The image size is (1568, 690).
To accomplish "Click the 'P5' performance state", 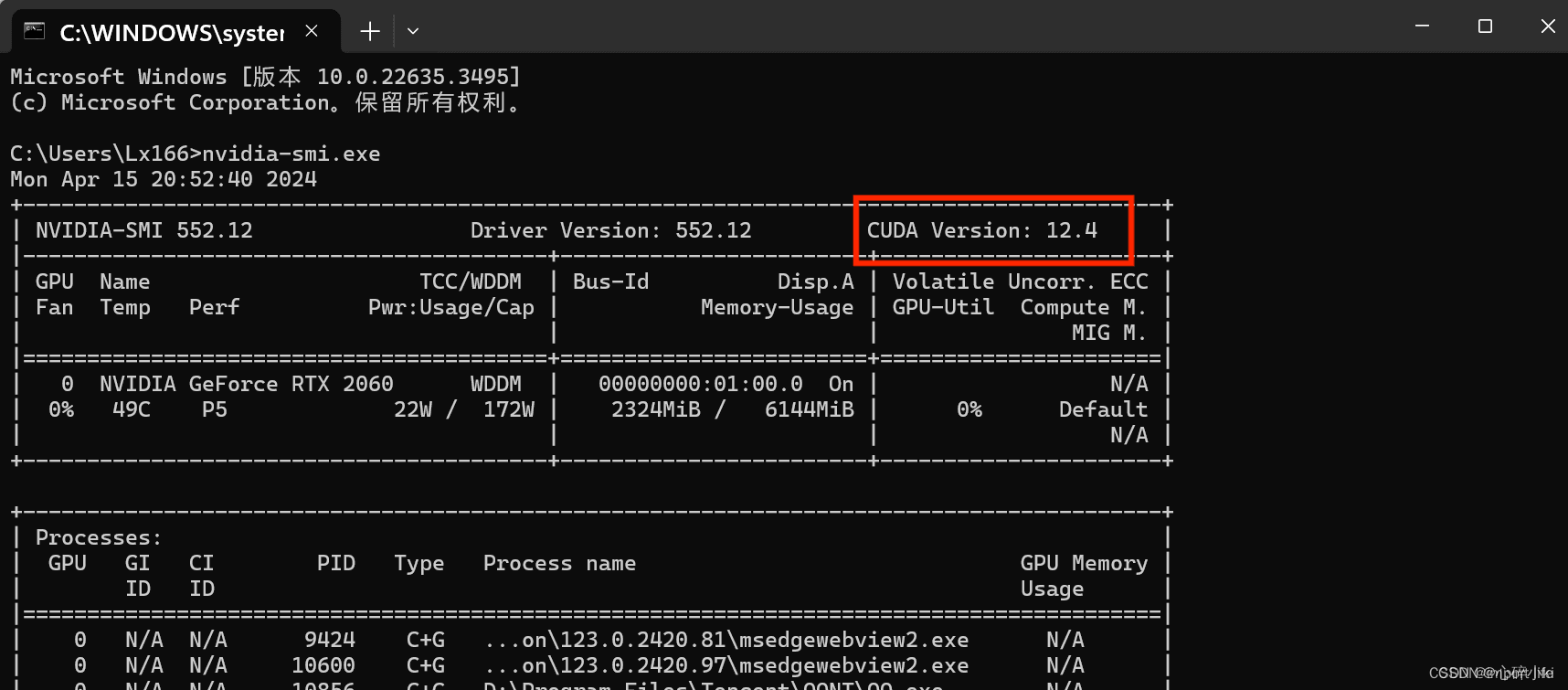I will [215, 409].
